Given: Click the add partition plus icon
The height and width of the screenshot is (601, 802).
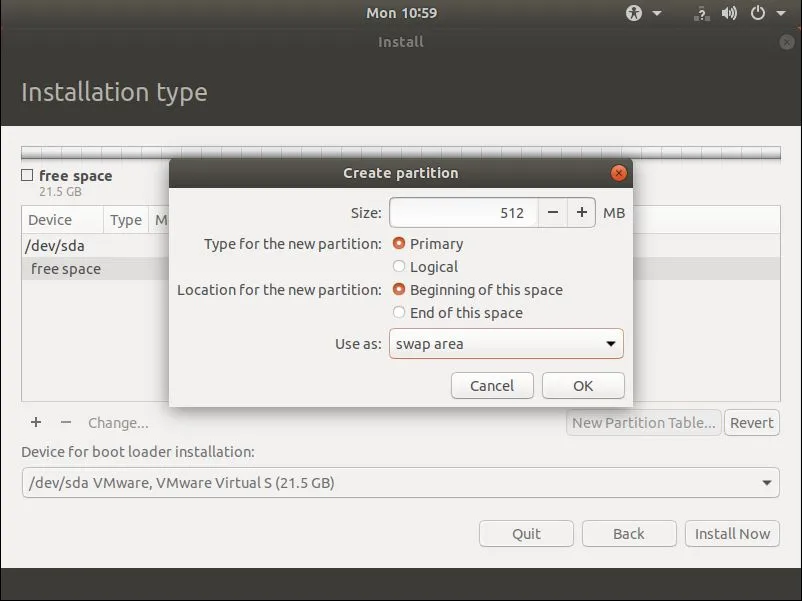Looking at the screenshot, I should click(36, 422).
